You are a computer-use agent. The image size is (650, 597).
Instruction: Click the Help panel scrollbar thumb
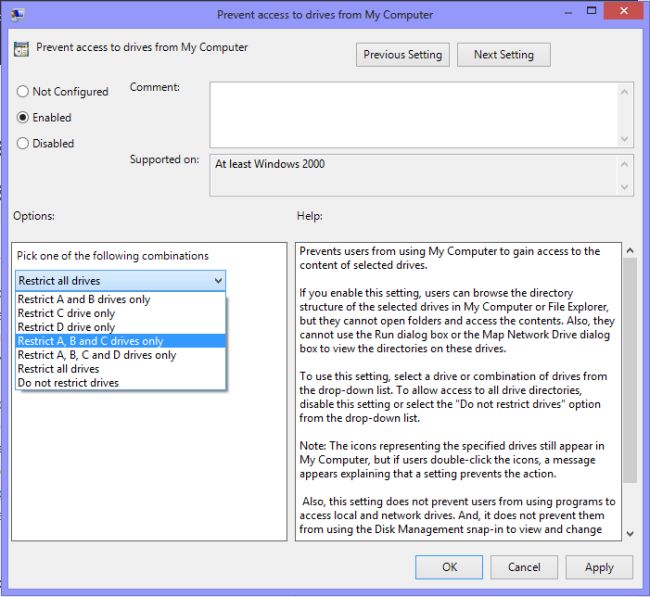pos(630,370)
